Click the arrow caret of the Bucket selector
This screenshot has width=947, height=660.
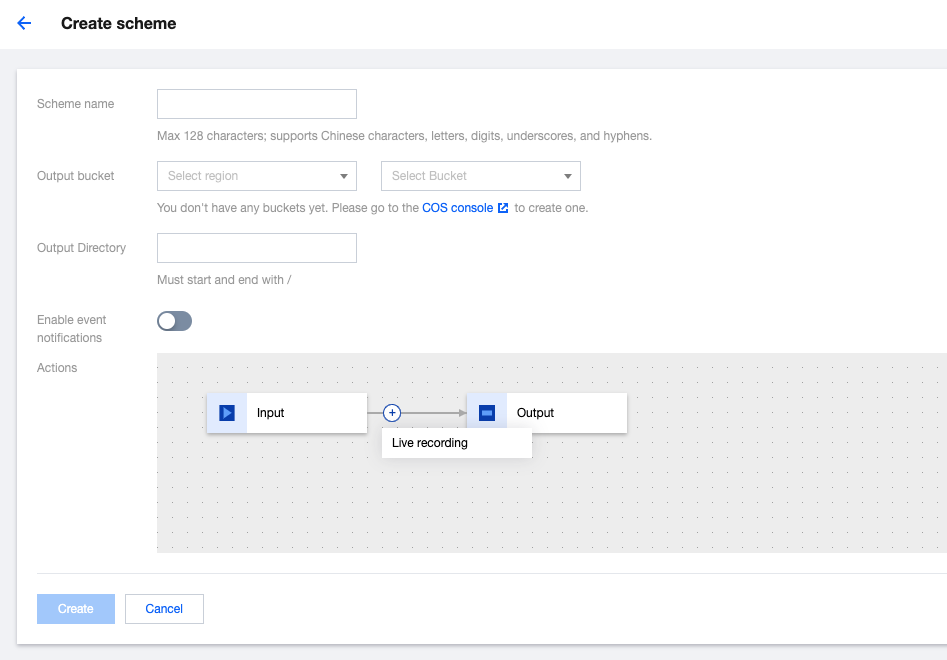coord(569,176)
